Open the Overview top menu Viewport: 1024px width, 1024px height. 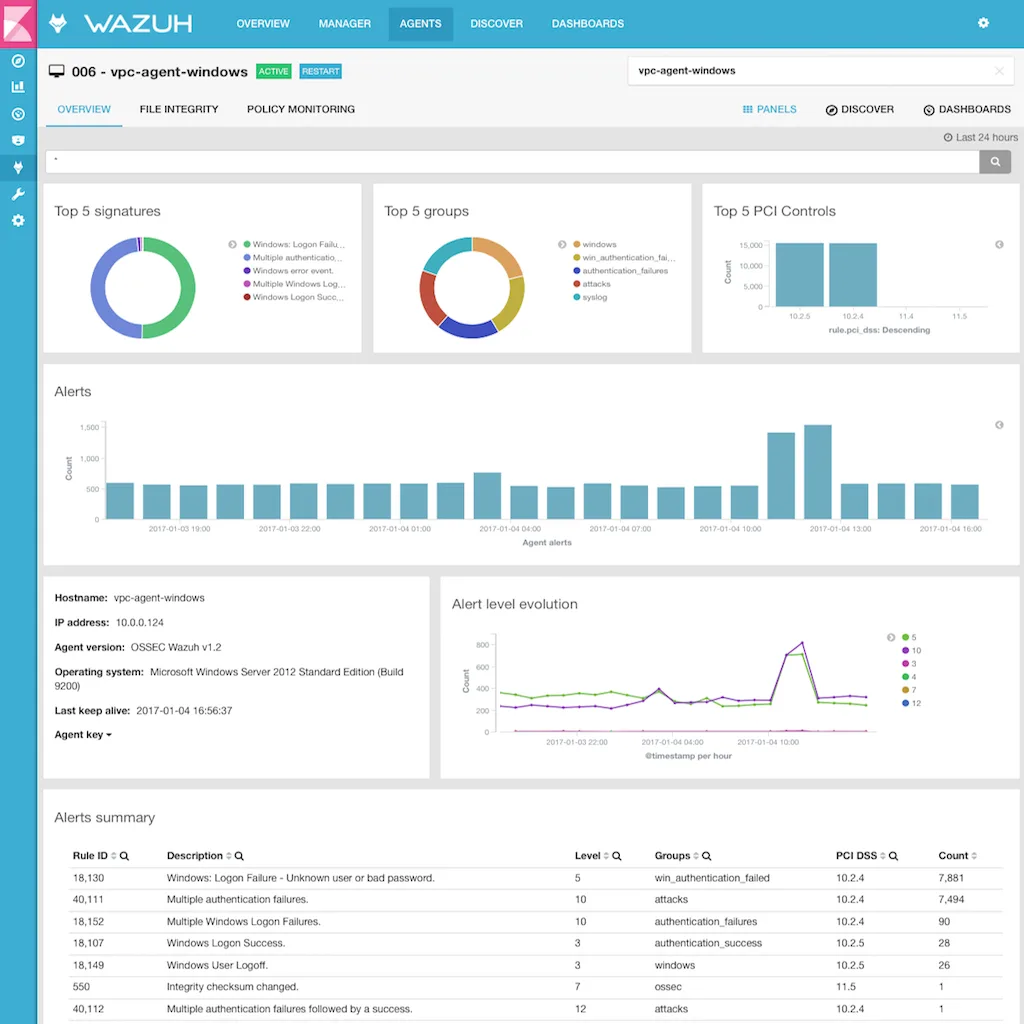[263, 24]
